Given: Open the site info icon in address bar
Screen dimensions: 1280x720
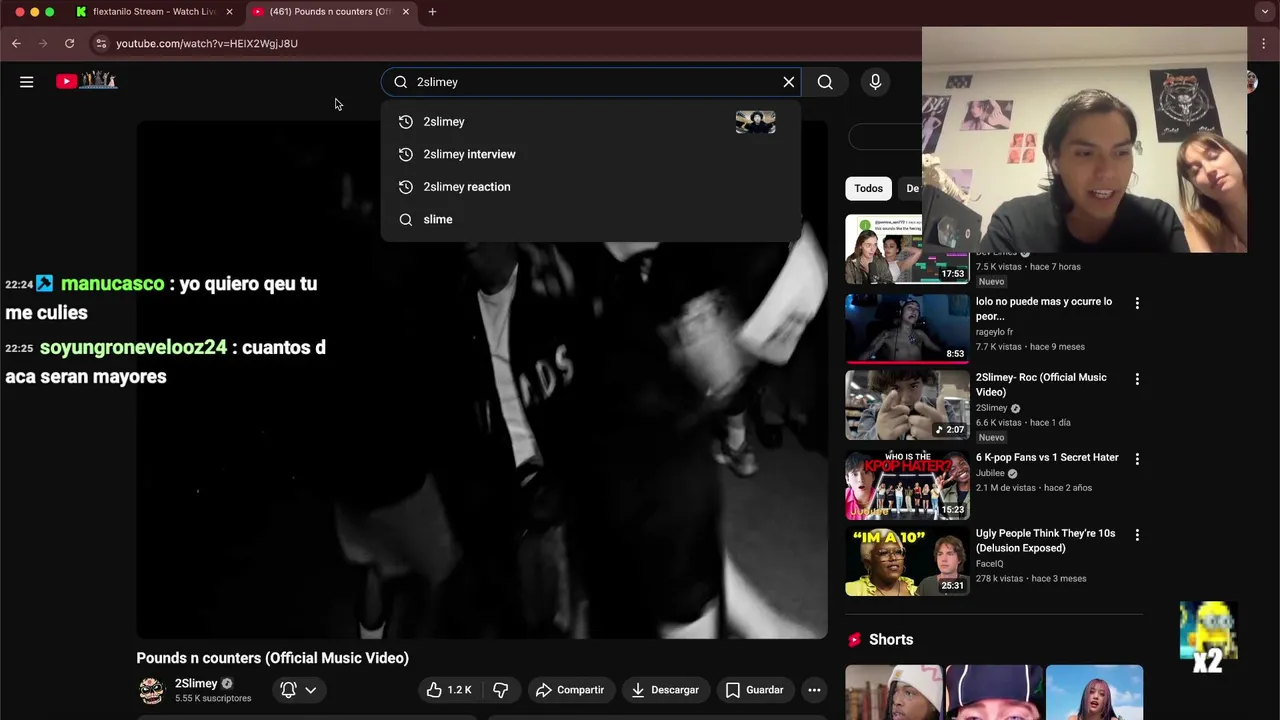Looking at the screenshot, I should click(x=100, y=43).
